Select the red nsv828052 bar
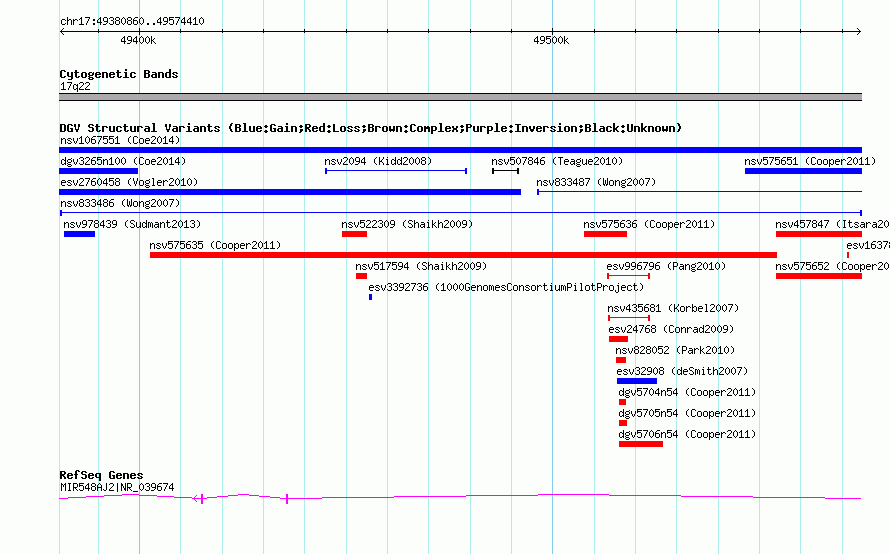Image resolution: width=890 pixels, height=554 pixels. [621, 360]
